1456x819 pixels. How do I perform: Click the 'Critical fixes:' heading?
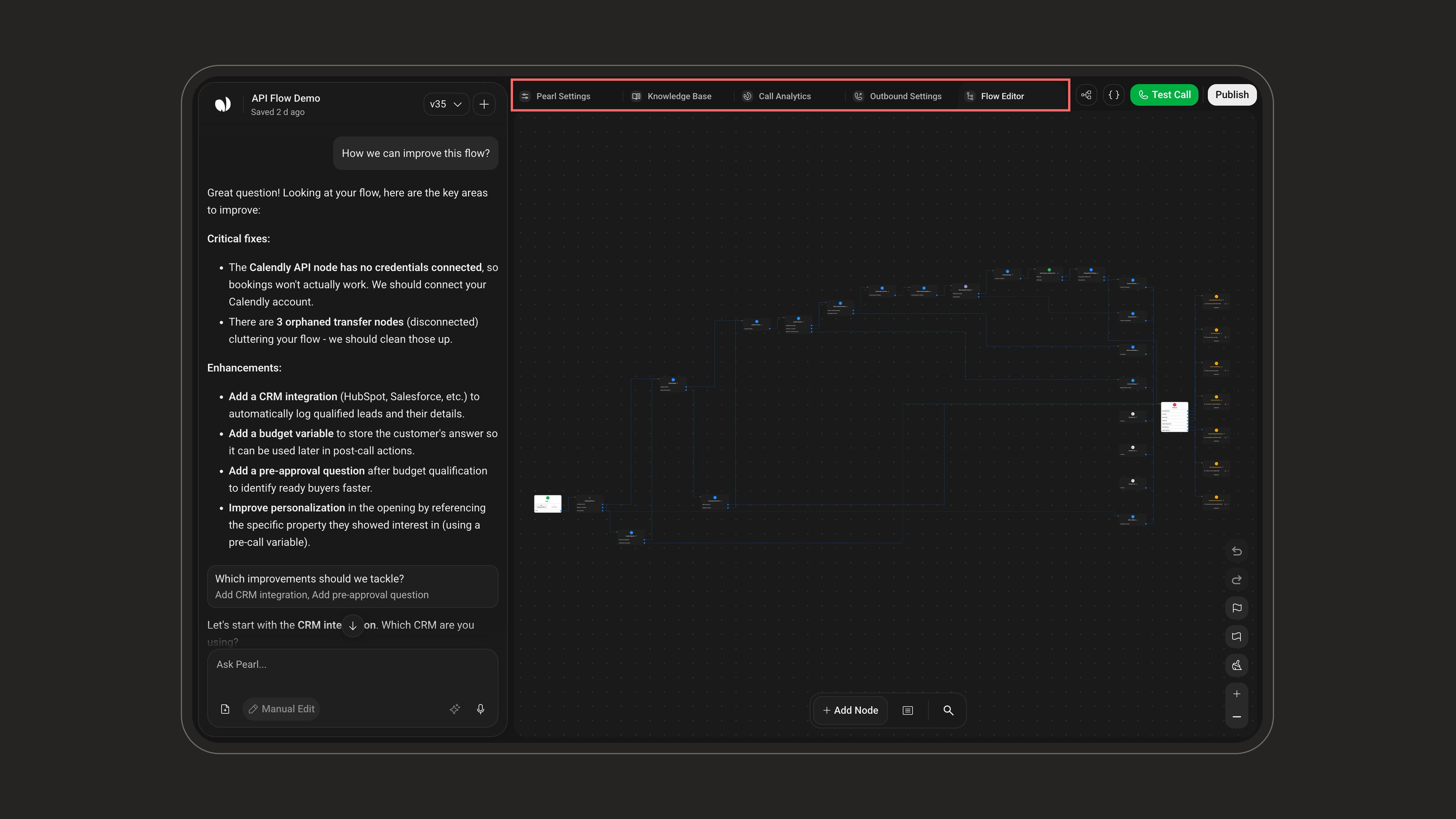[239, 239]
